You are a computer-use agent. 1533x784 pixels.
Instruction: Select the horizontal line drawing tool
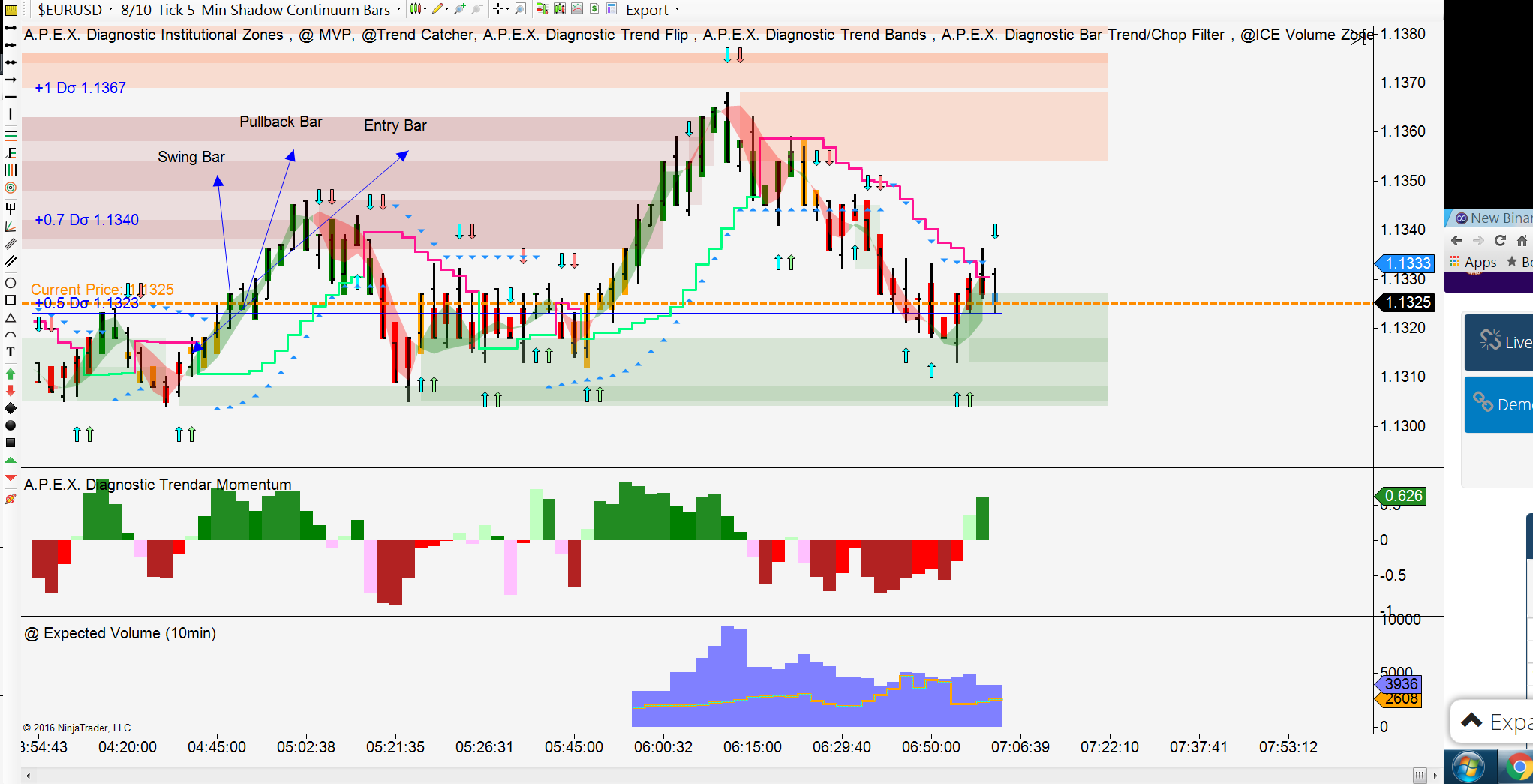point(11,97)
